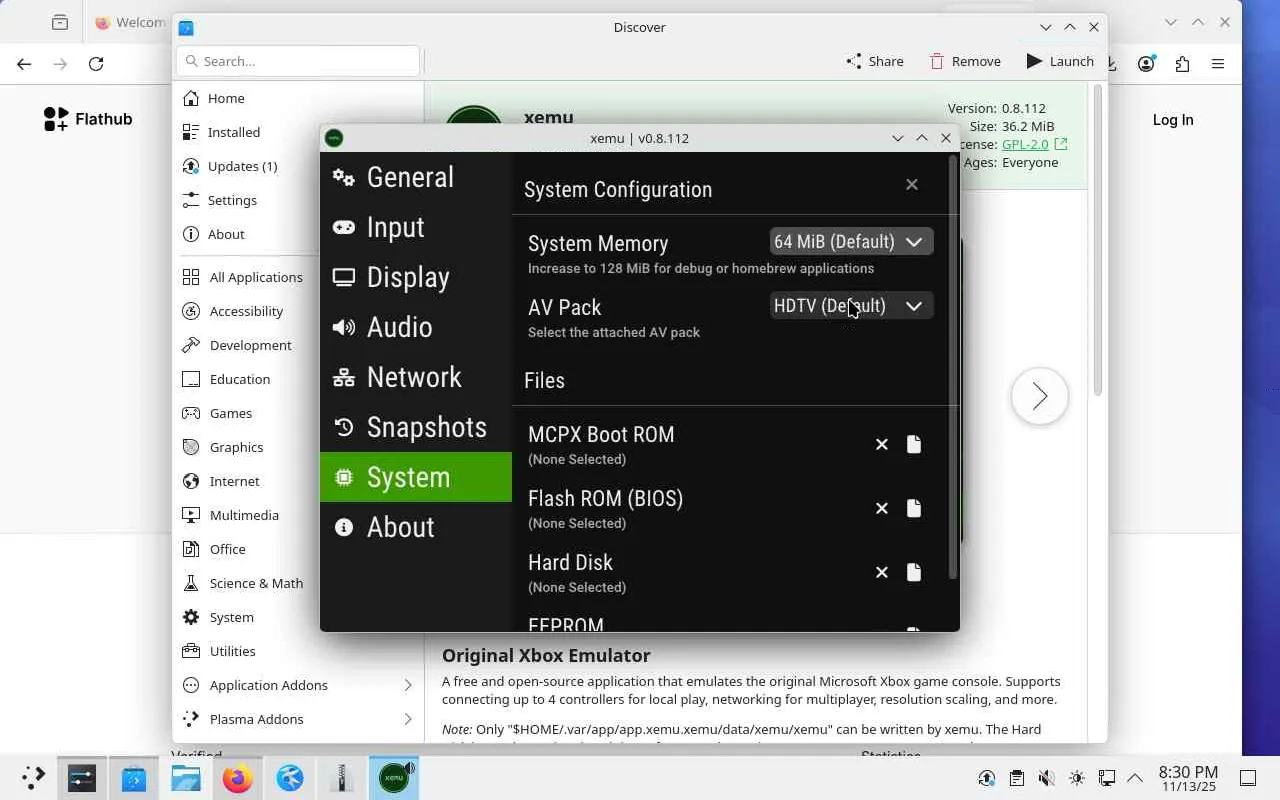
Task: Open the System Memory dropdown
Action: click(851, 242)
